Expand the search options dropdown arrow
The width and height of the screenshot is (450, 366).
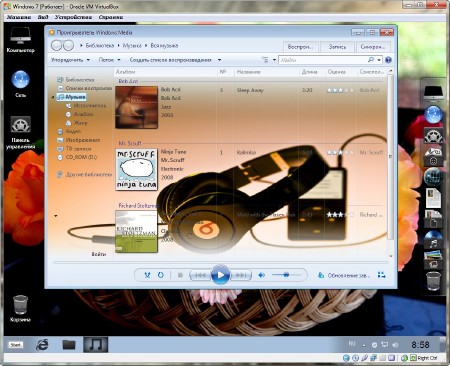point(379,60)
